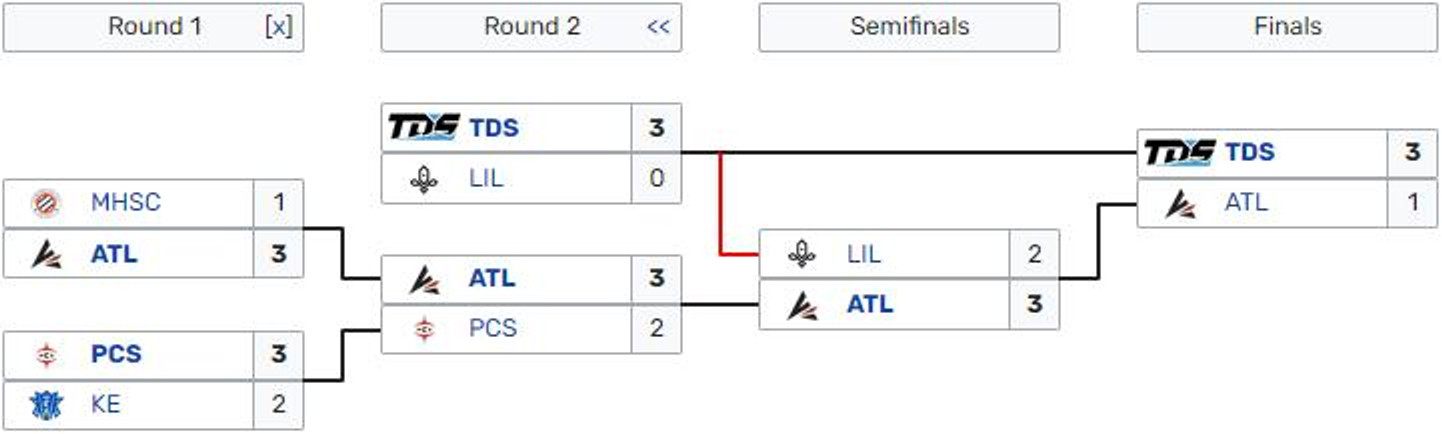Collapse Round 2 with the << arrows
The height and width of the screenshot is (434, 1442).
tap(657, 27)
